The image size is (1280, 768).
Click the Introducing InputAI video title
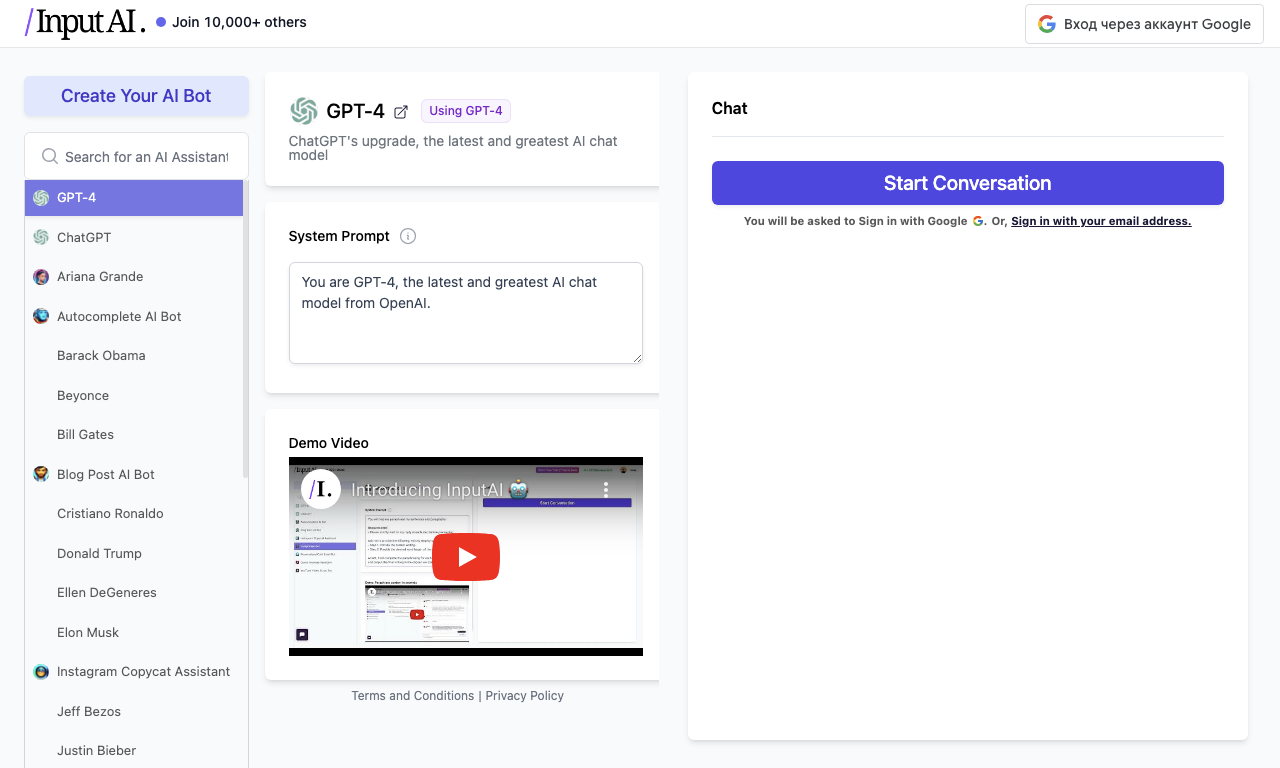click(x=439, y=490)
